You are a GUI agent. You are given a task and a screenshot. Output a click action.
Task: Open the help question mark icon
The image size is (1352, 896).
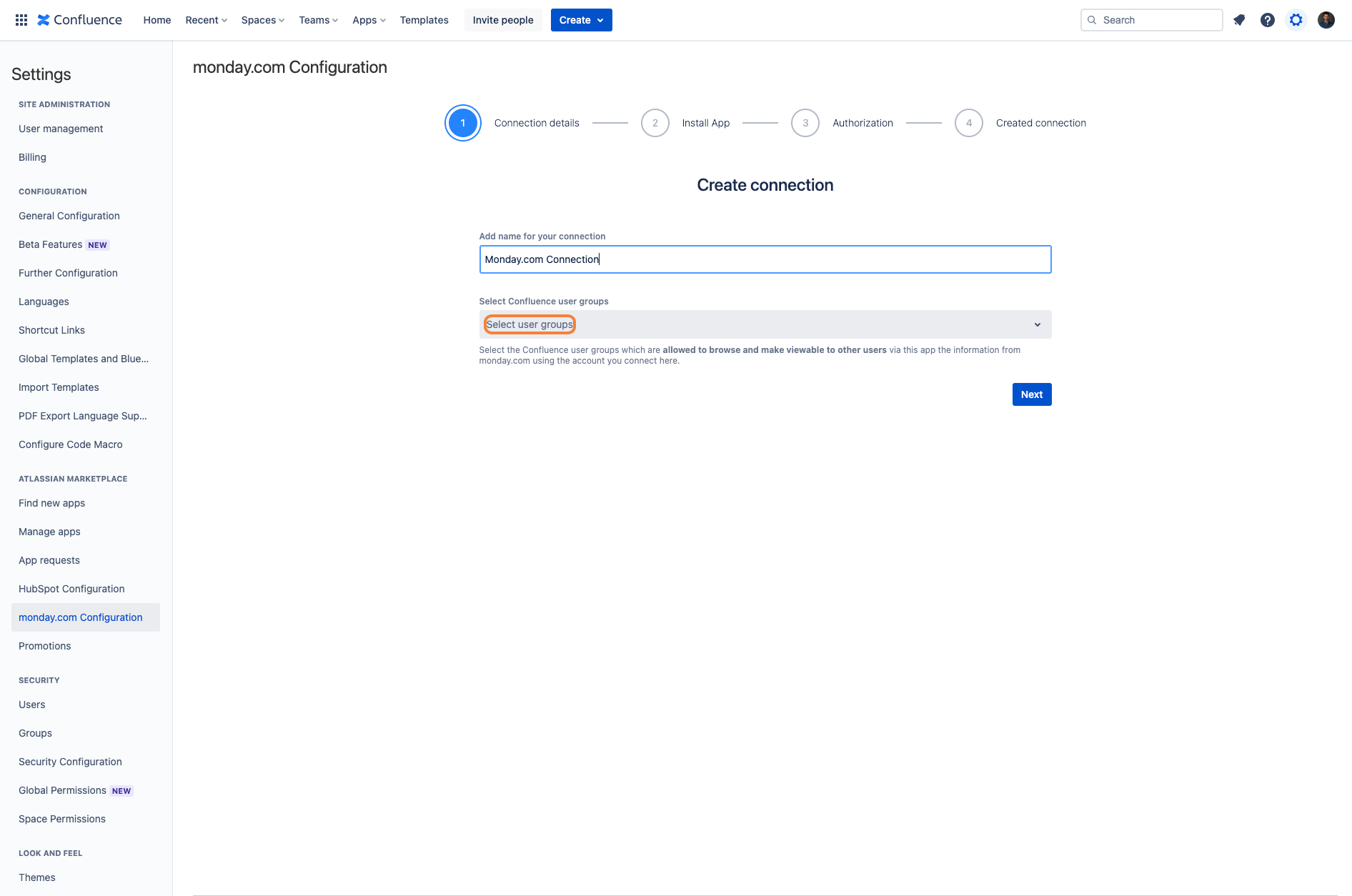1268,20
